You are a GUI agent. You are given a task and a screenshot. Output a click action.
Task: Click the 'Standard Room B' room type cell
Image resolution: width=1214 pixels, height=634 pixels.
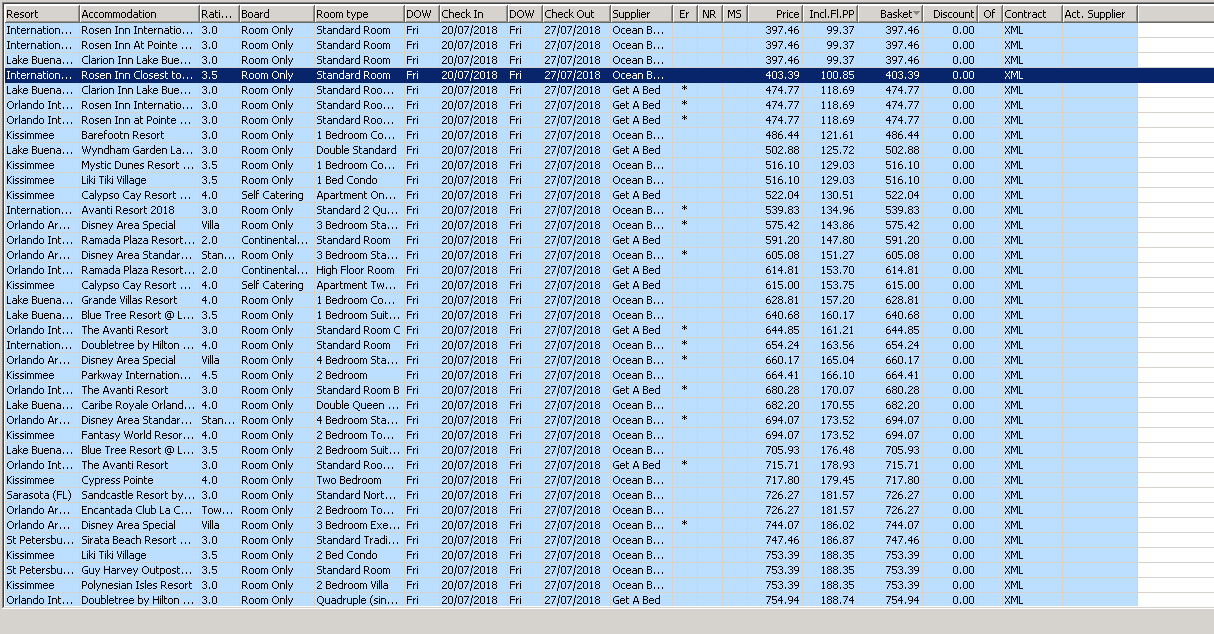[x=359, y=390]
